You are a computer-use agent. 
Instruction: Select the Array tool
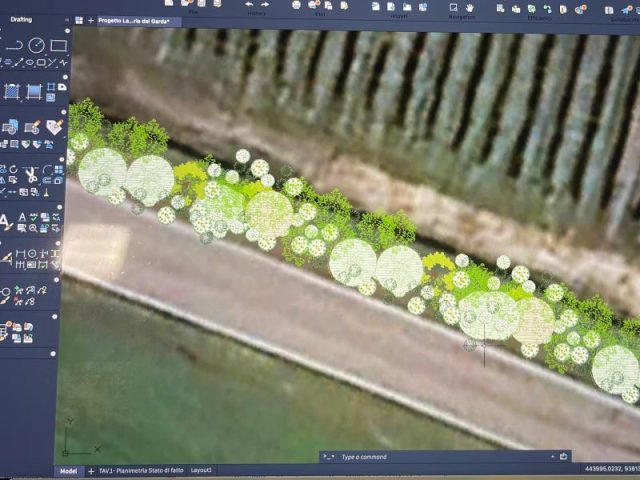(59, 169)
